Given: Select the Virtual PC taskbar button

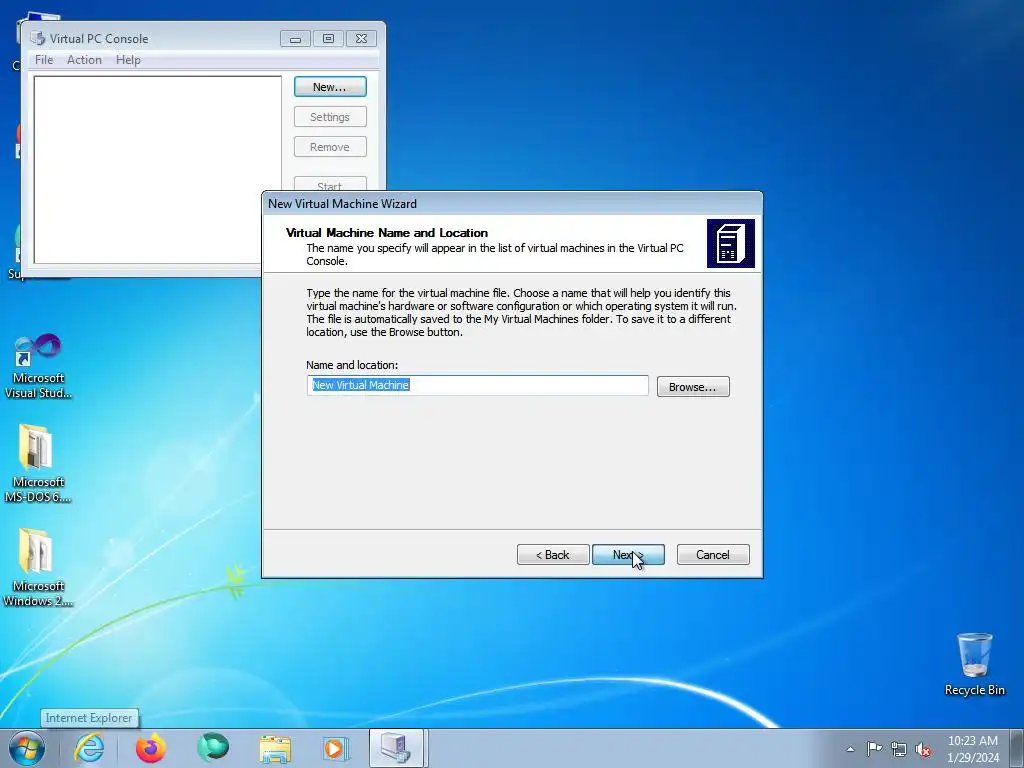Looking at the screenshot, I should [x=397, y=748].
